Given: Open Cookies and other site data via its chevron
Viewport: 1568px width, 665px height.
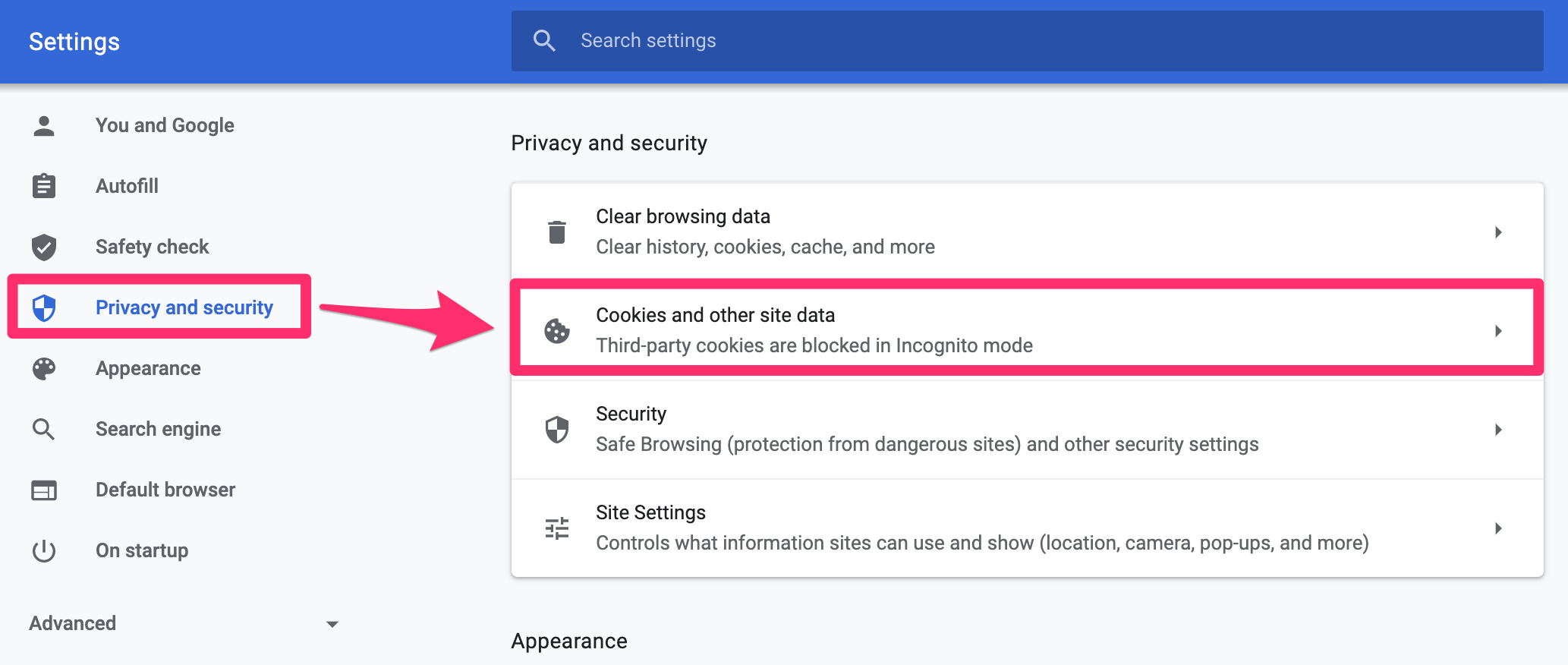Looking at the screenshot, I should tap(1499, 330).
